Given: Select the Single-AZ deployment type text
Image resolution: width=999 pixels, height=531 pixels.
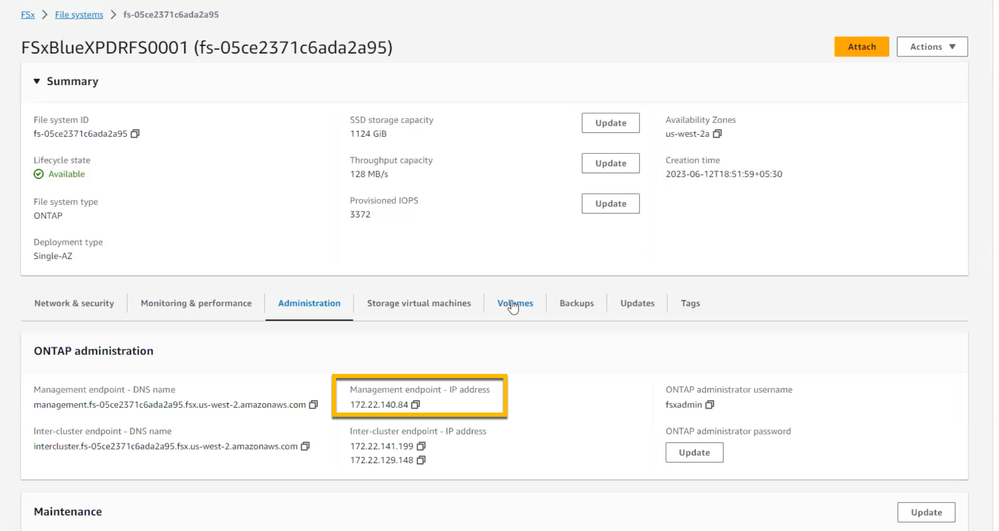Looking at the screenshot, I should (x=53, y=256).
